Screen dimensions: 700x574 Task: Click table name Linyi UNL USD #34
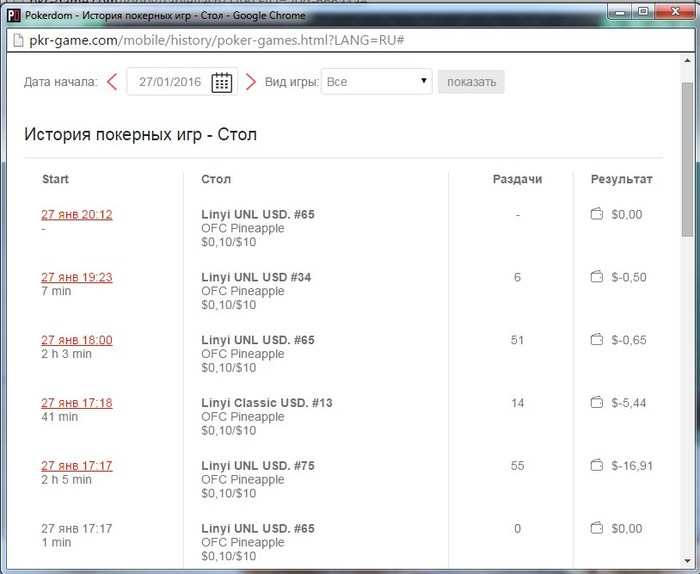point(256,277)
